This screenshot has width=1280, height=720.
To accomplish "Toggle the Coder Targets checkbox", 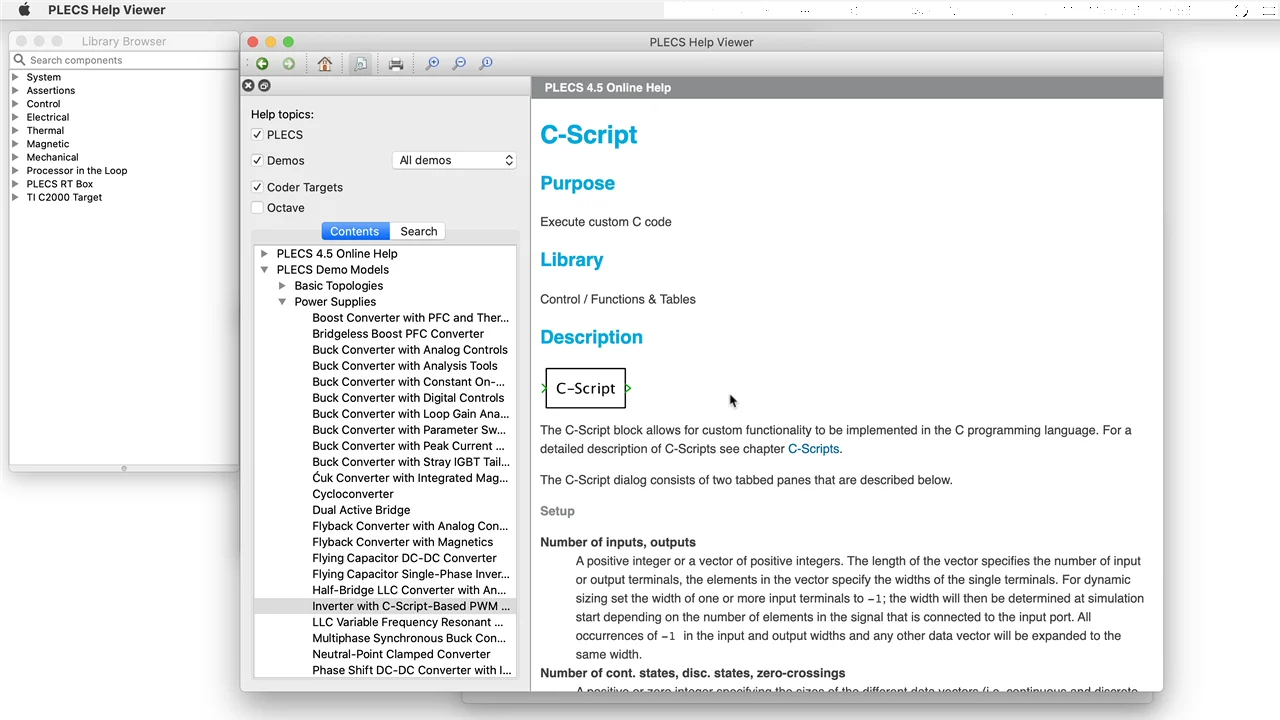I will tap(257, 187).
